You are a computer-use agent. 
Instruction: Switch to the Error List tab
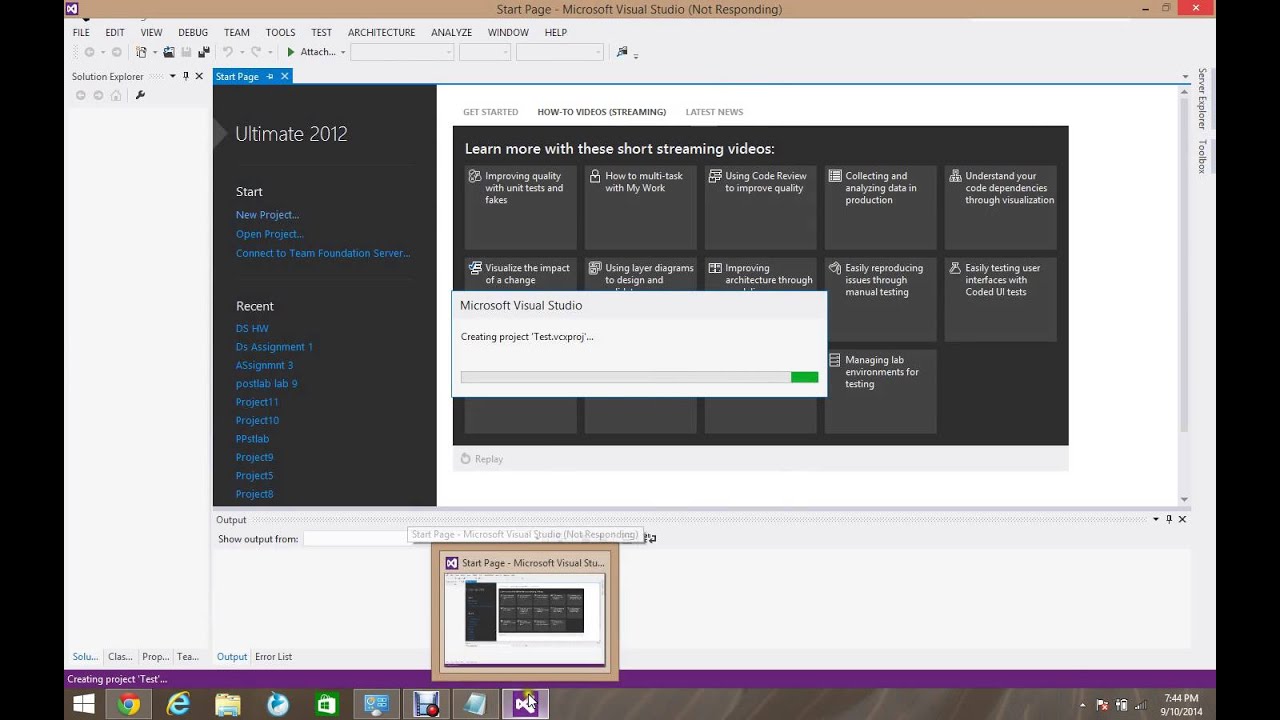[x=273, y=657]
